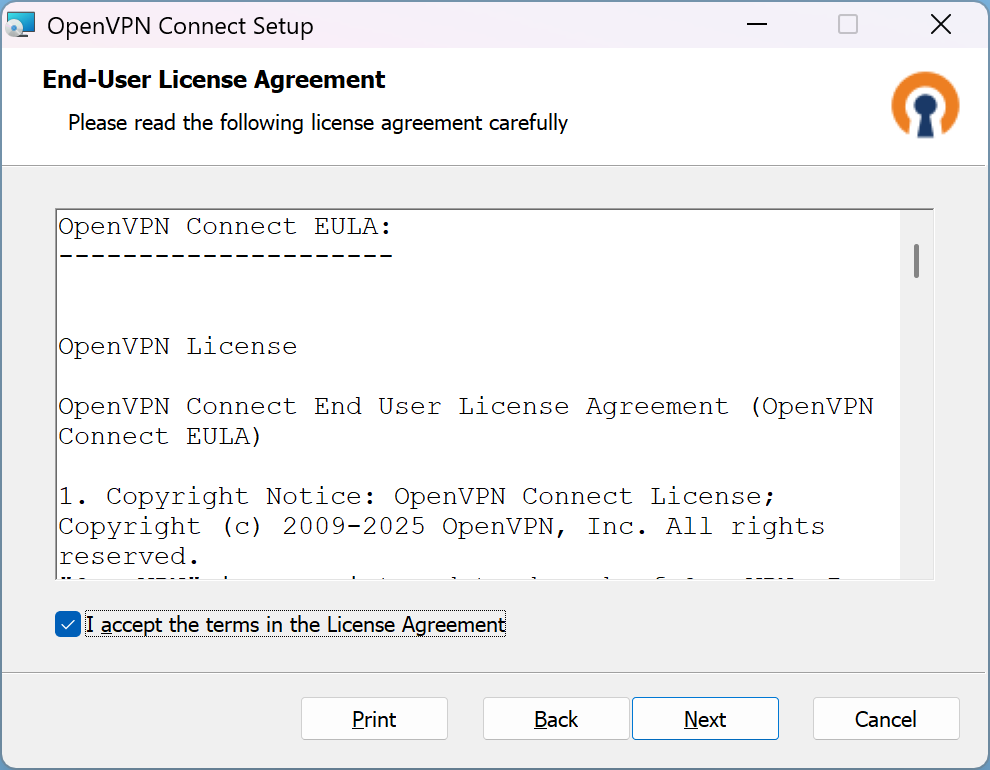Go back with the Back button

[x=556, y=719]
